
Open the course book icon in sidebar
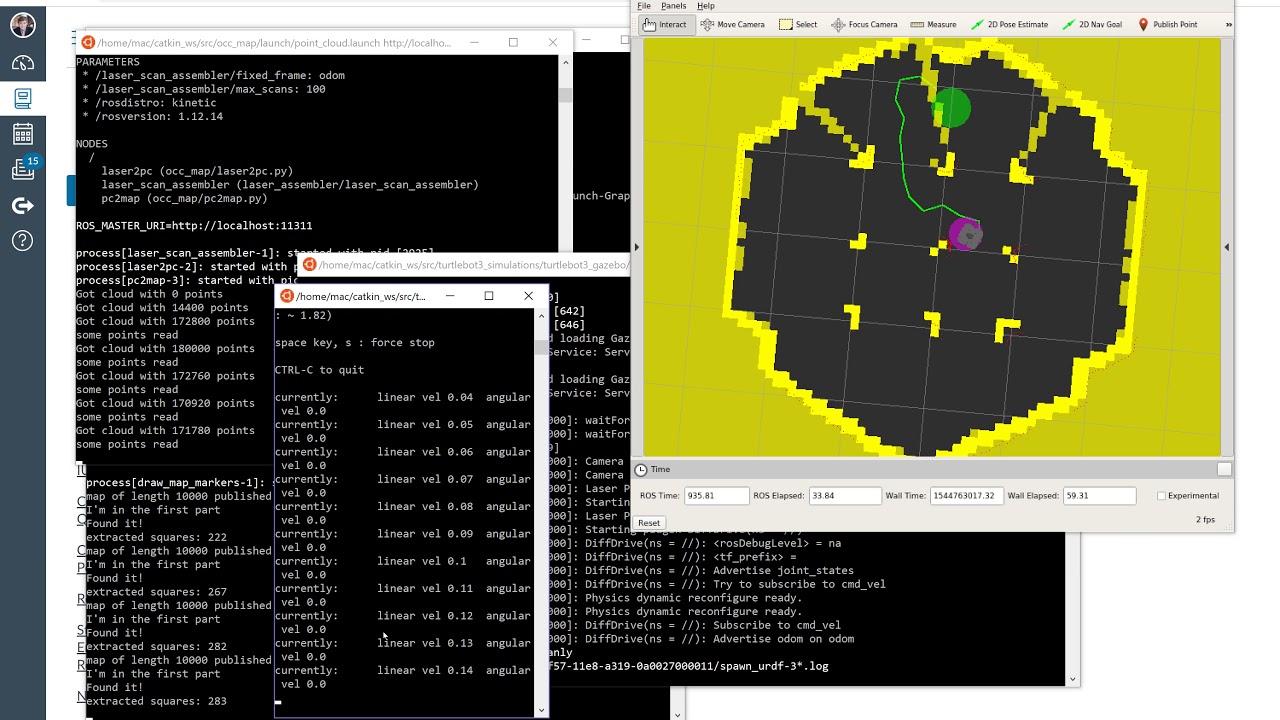pos(23,98)
